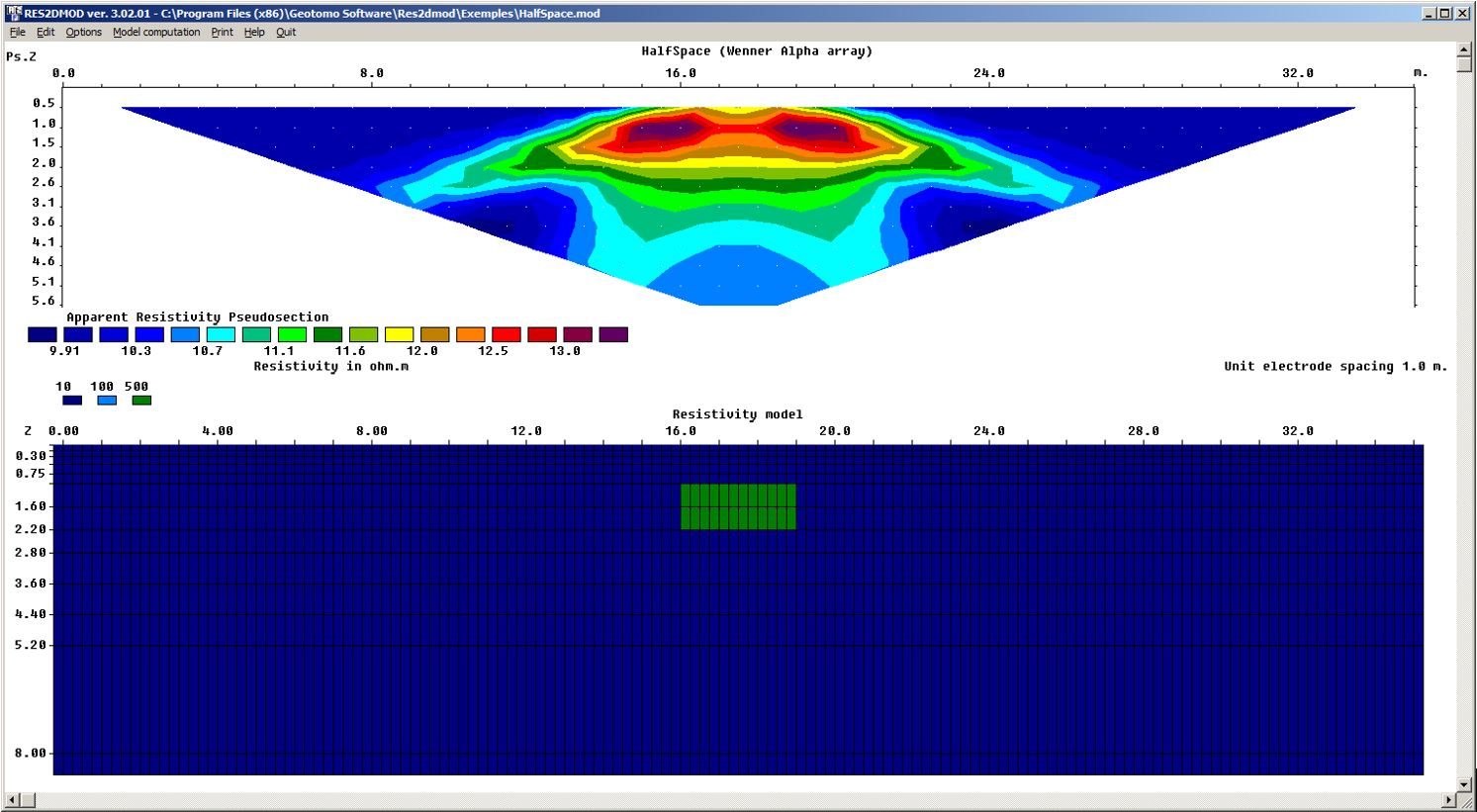Click the 'Unit electrode spacing 1.0 m.' text
This screenshot has width=1477, height=812.
(1336, 366)
